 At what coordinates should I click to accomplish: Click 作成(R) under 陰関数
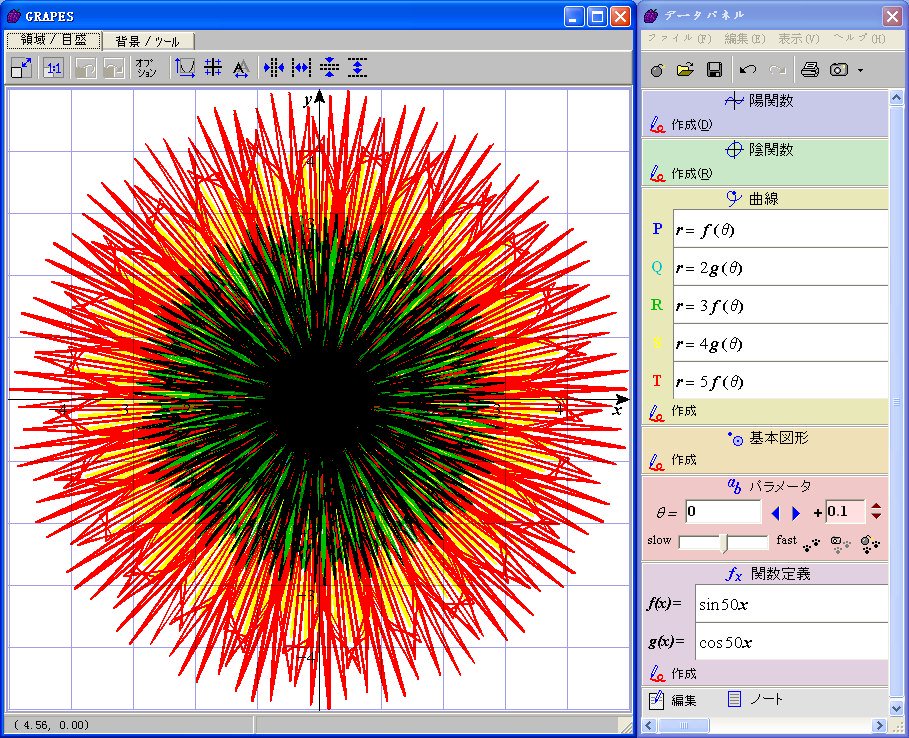pyautogui.click(x=682, y=173)
